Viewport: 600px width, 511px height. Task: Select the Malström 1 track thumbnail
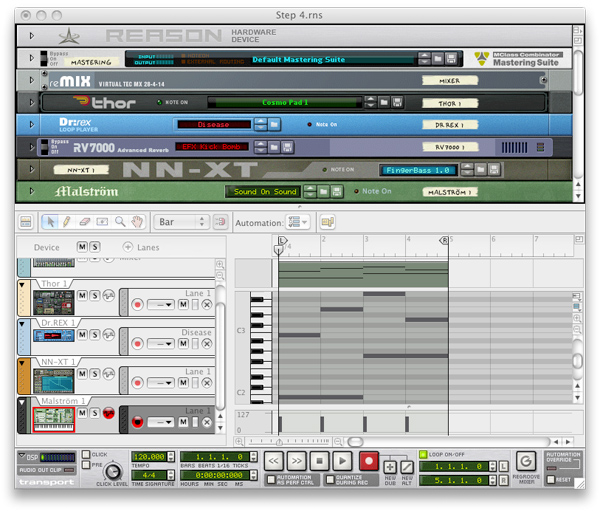click(x=53, y=420)
